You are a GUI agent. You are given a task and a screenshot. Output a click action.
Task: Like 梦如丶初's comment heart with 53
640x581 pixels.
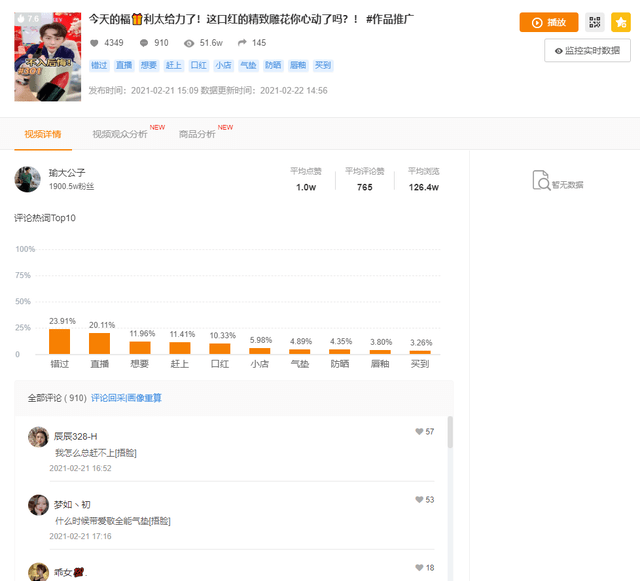pyautogui.click(x=419, y=500)
